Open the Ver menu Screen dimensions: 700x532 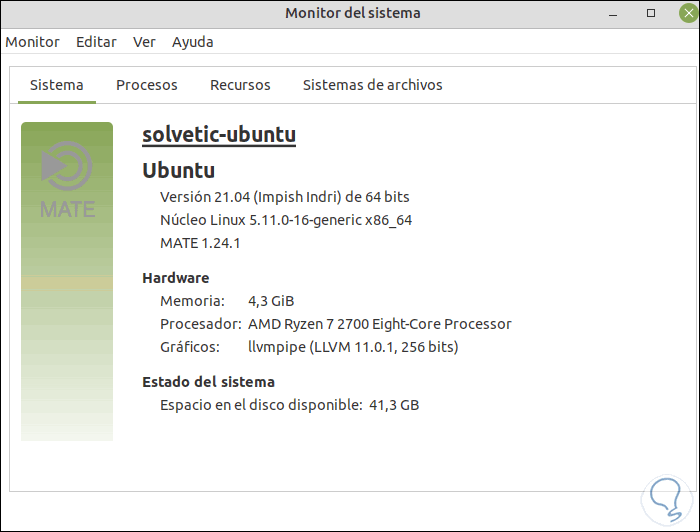point(144,42)
